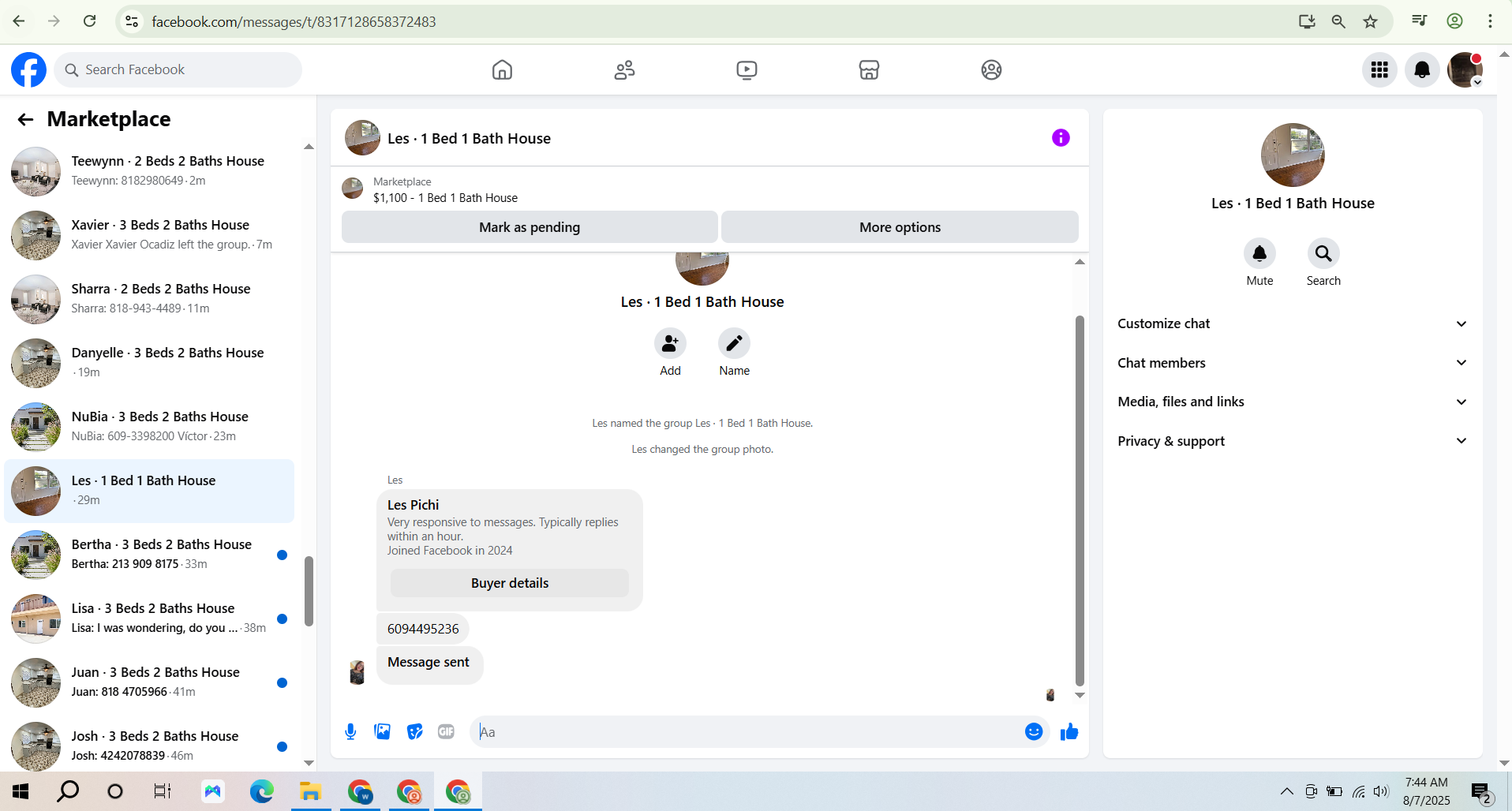This screenshot has width=1512, height=811.
Task: Expand Customize chat section
Action: pos(1293,323)
